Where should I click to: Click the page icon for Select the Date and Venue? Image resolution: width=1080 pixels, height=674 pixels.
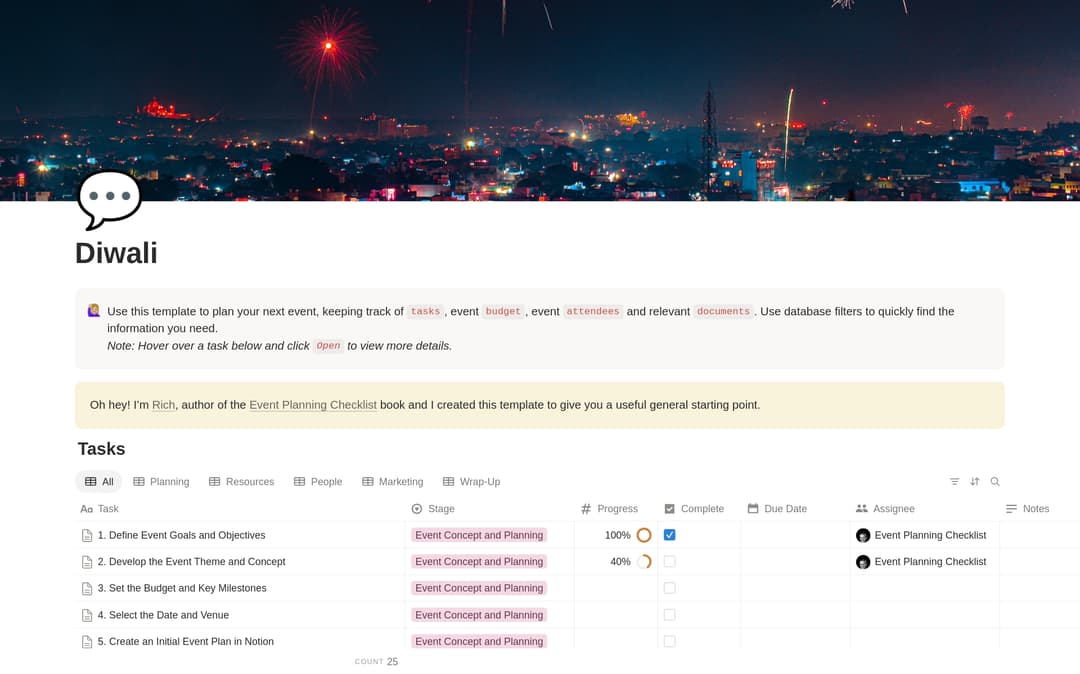87,615
